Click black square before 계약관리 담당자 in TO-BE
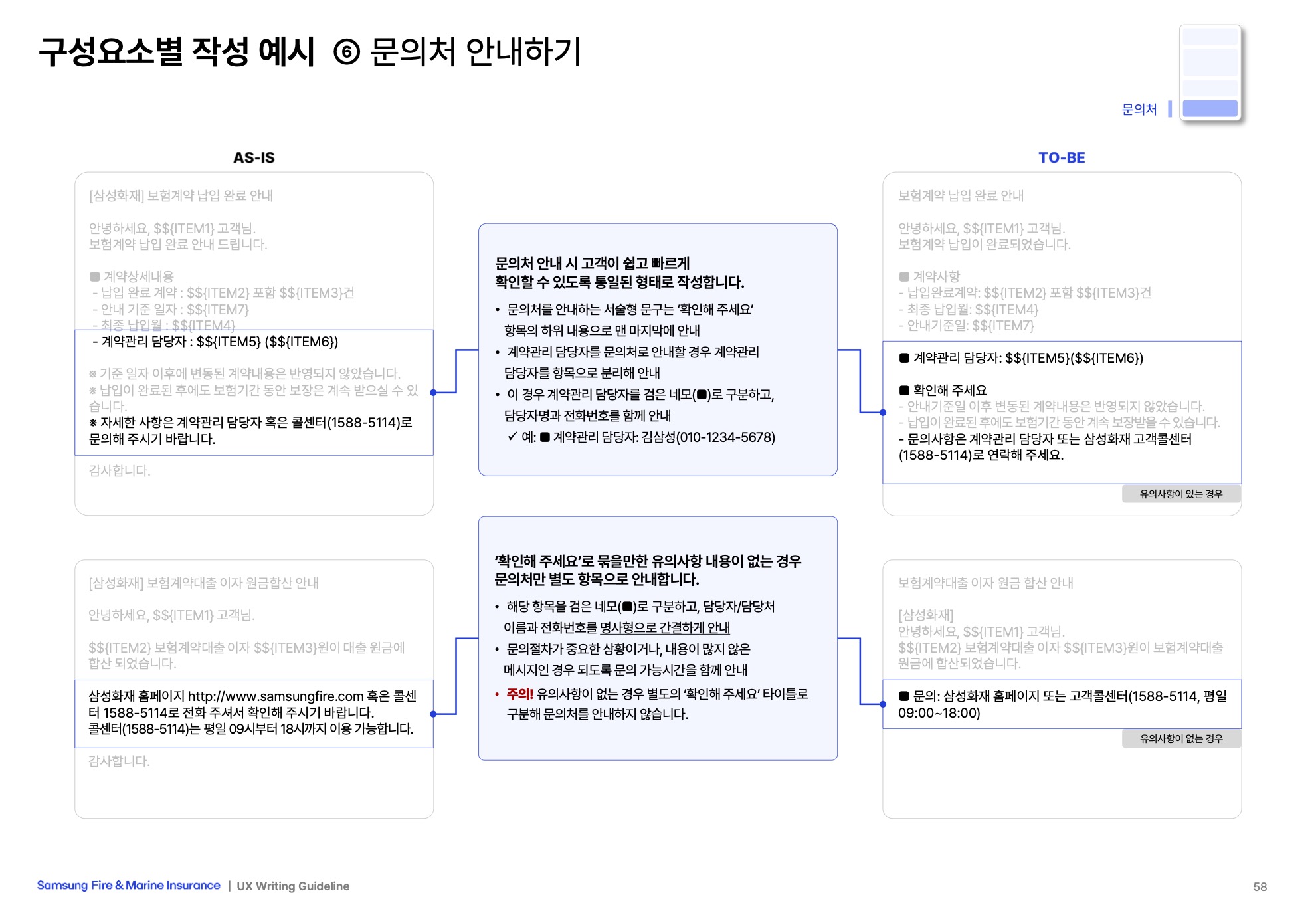 click(x=904, y=358)
